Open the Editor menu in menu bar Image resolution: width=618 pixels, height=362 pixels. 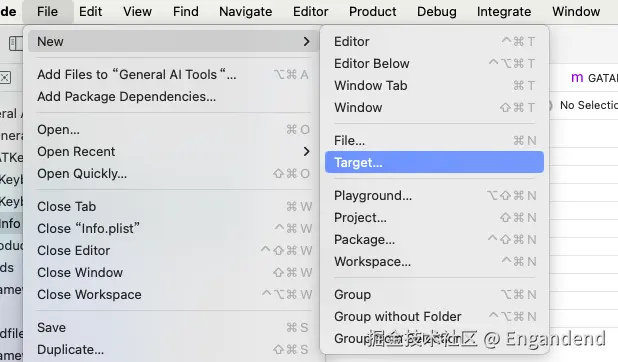[311, 11]
